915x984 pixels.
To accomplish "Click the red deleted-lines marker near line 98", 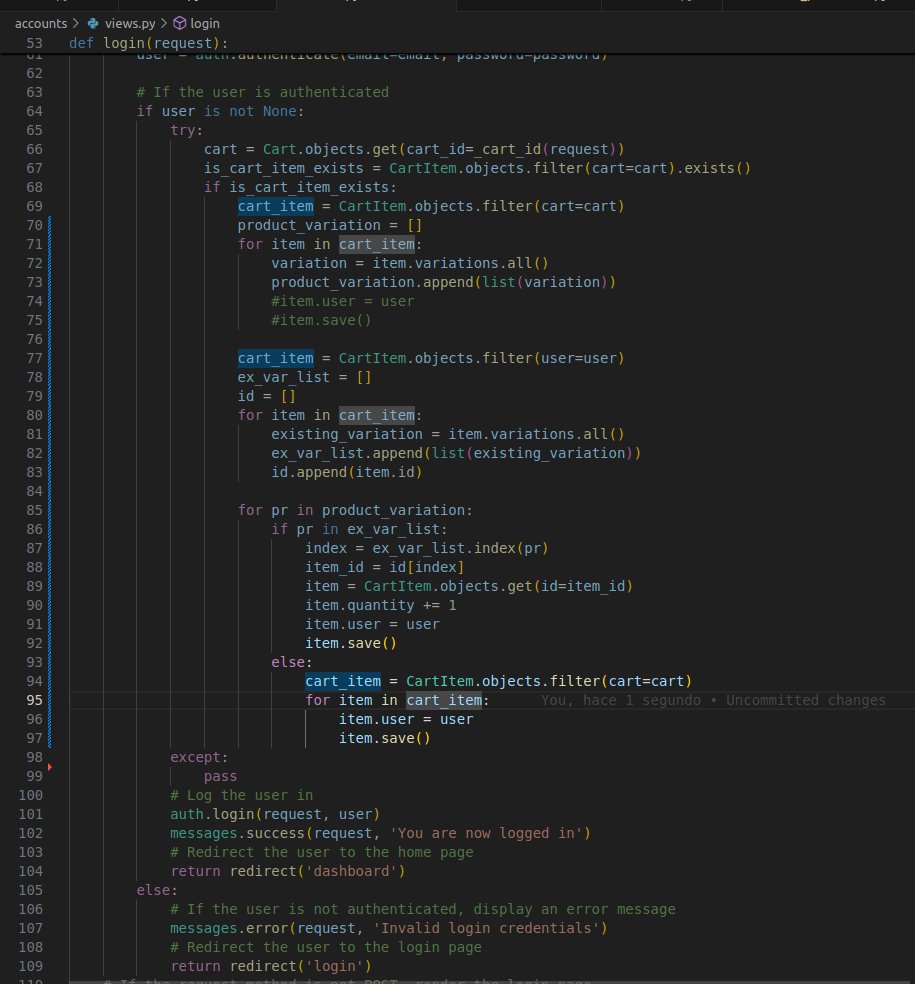I will tap(50, 766).
